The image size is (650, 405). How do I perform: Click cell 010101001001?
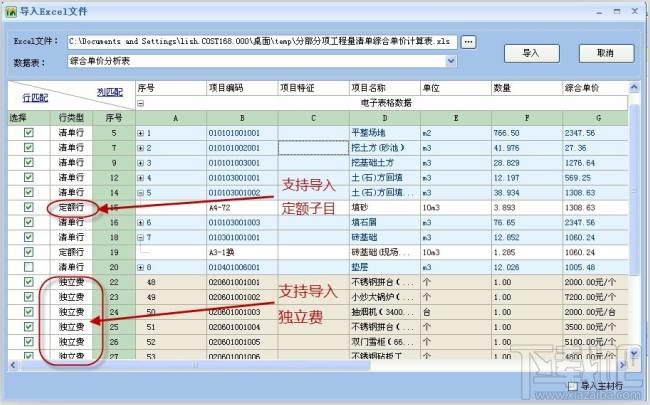click(242, 133)
